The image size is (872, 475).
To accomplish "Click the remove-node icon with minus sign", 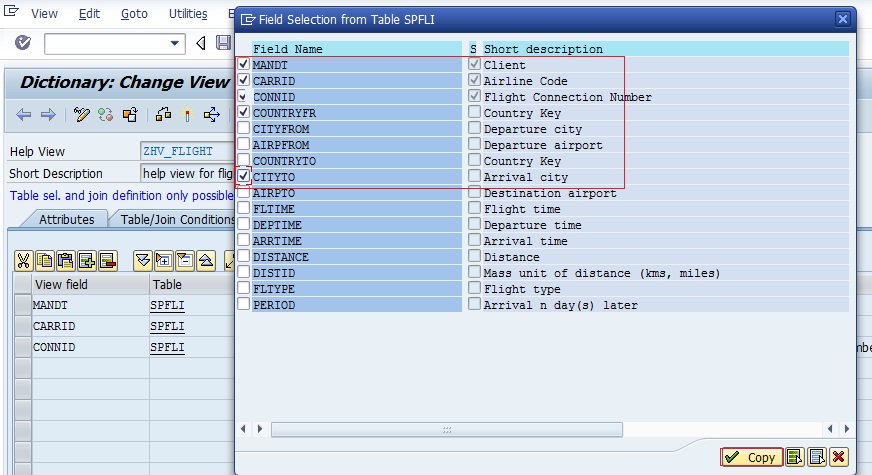I will click(185, 260).
